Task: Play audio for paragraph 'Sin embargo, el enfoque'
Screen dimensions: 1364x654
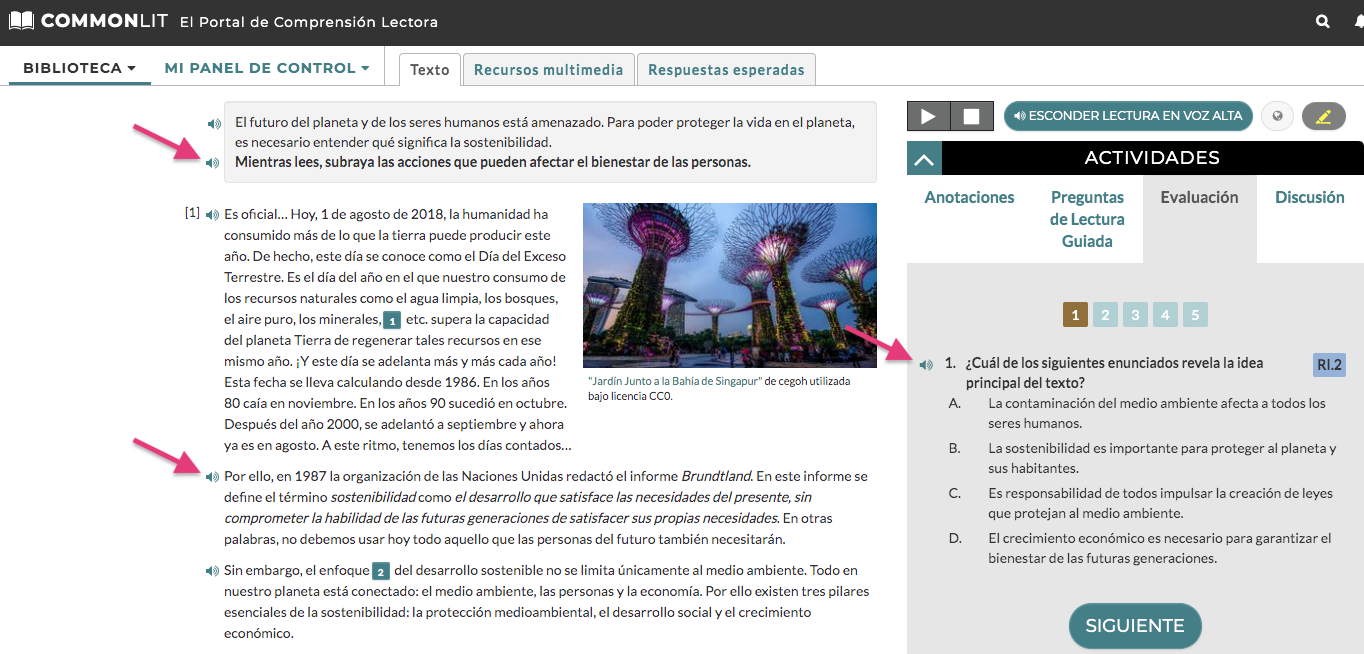Action: [x=212, y=571]
